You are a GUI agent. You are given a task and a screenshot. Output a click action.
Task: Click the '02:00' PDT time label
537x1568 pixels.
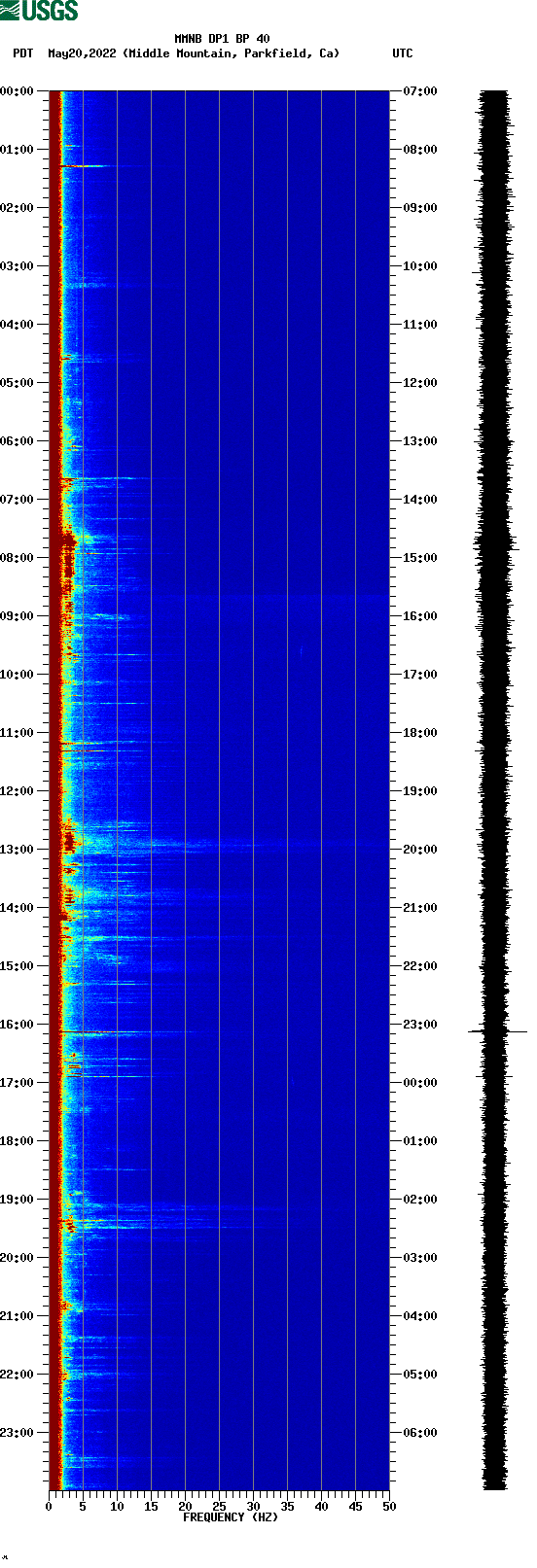(18, 208)
